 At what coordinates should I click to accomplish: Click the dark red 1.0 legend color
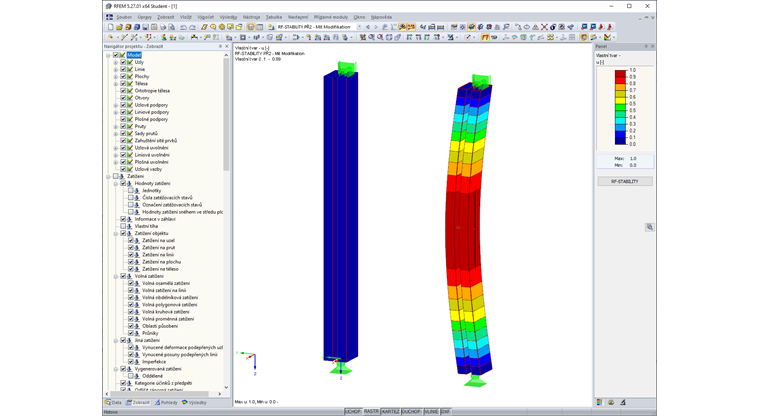(620, 74)
